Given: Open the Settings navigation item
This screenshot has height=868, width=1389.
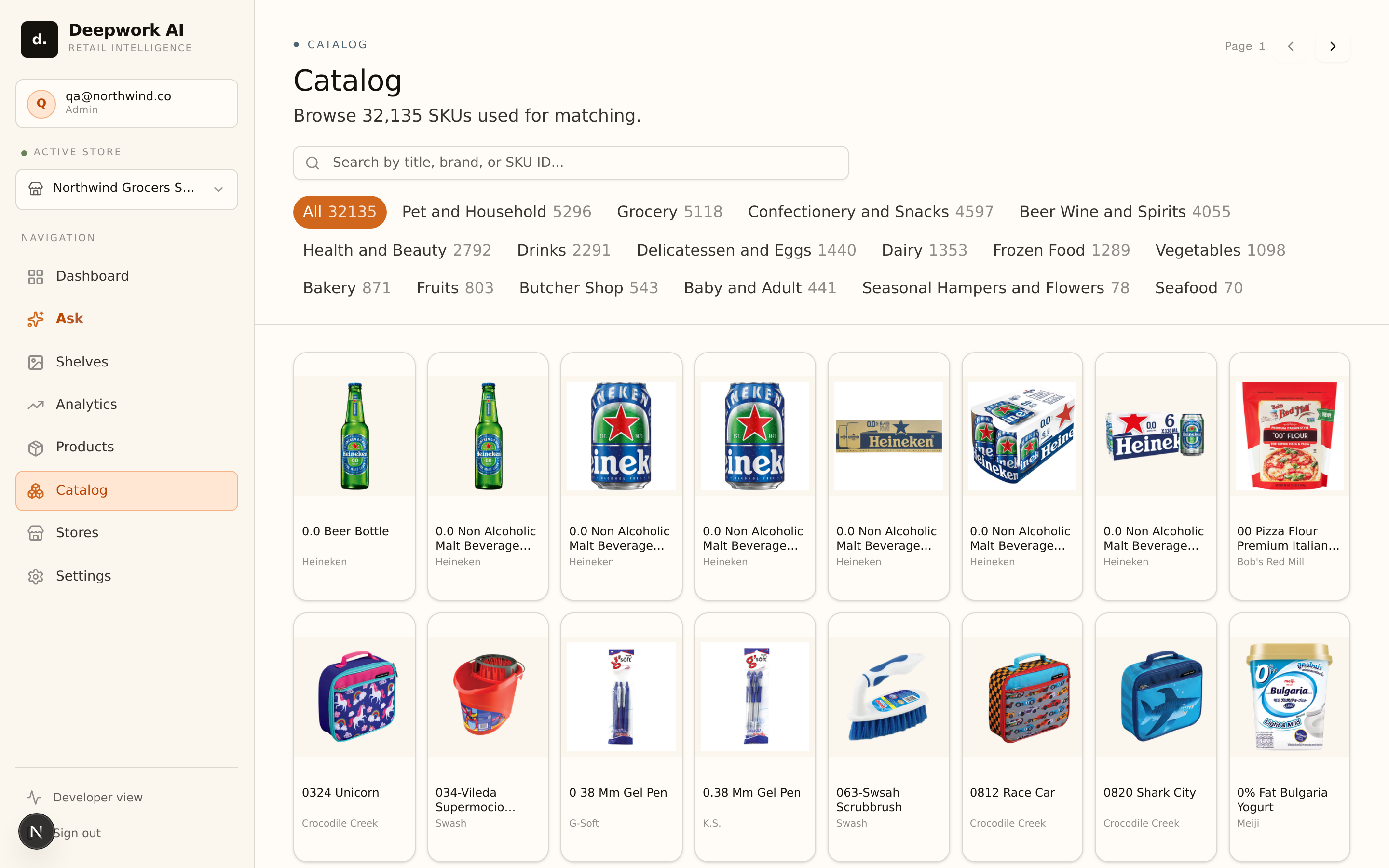Looking at the screenshot, I should [127, 576].
